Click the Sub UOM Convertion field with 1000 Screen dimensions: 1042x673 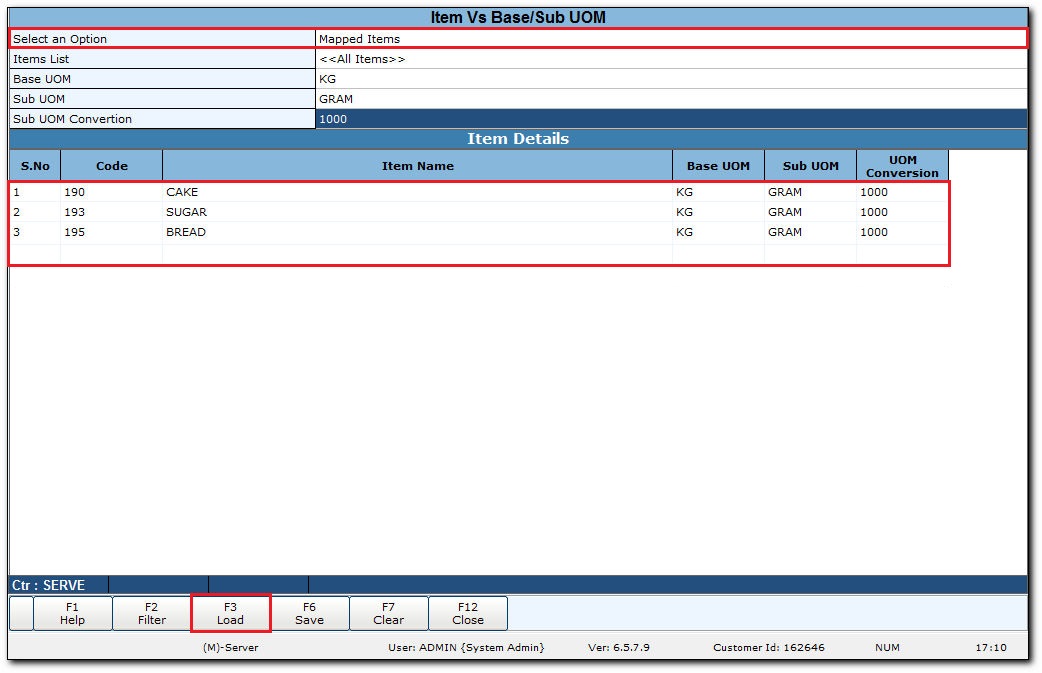click(x=670, y=119)
